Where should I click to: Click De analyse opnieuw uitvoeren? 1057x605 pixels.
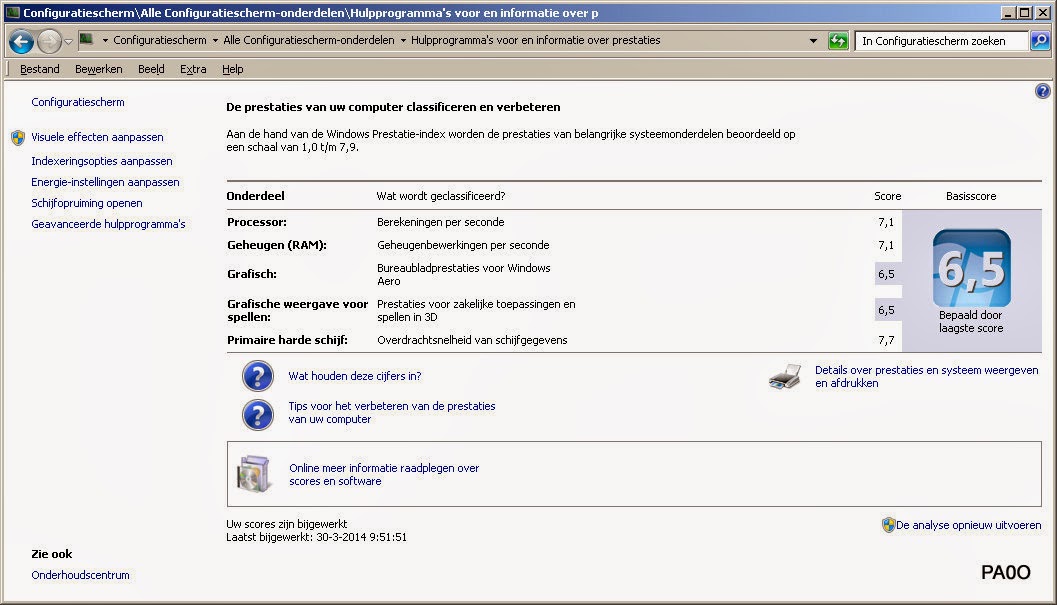point(968,525)
